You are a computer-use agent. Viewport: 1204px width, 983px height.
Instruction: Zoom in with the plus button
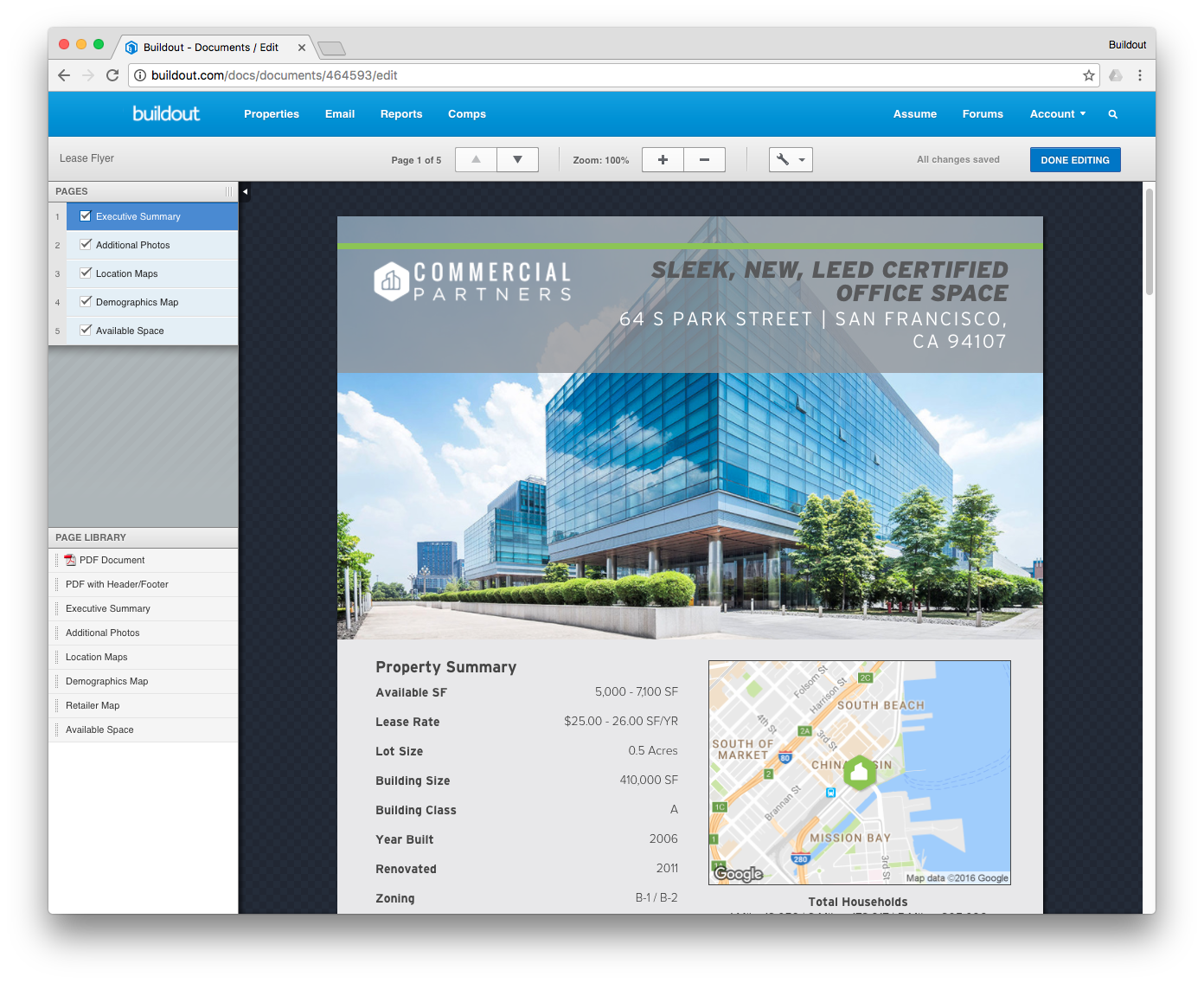point(663,159)
